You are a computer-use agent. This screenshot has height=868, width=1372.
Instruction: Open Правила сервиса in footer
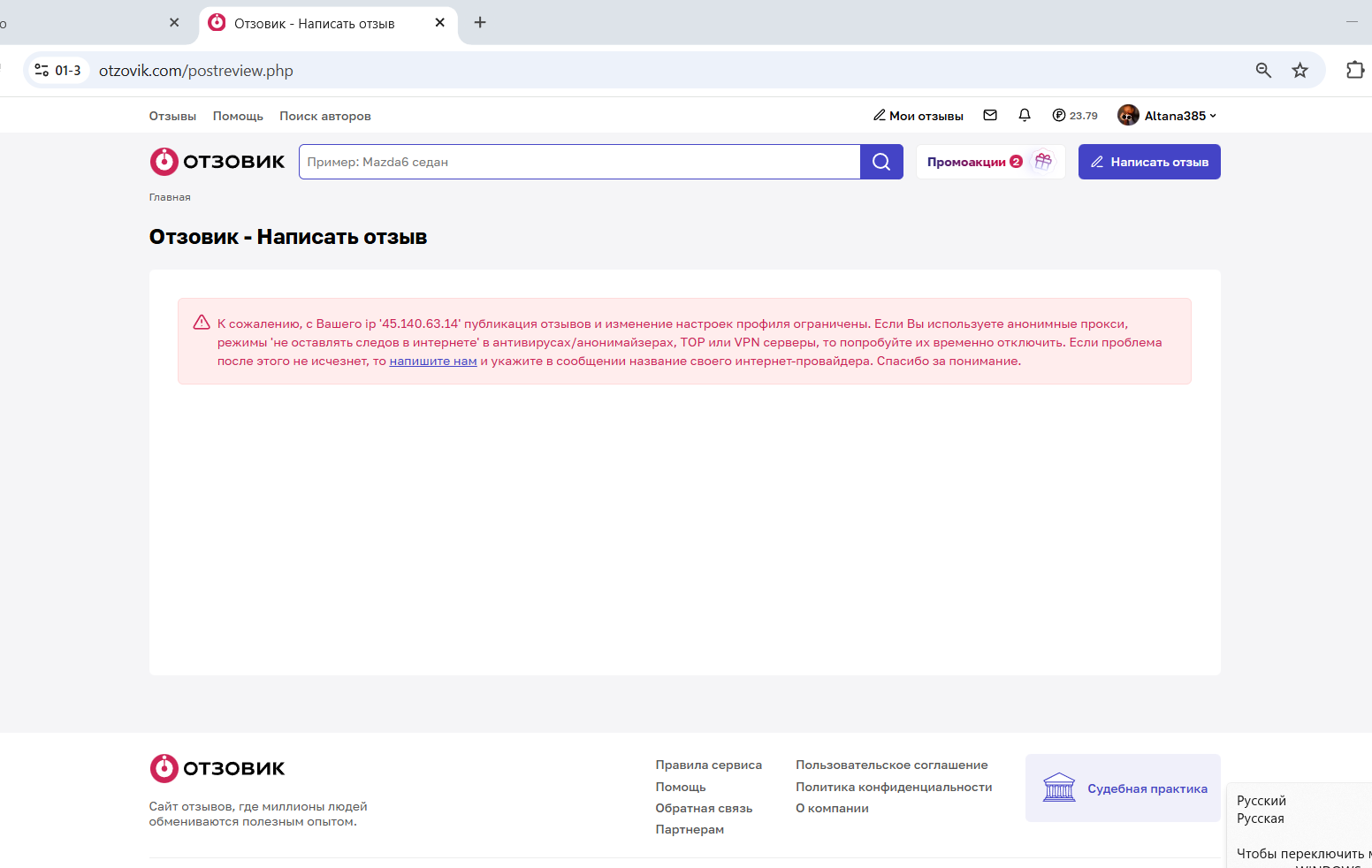[709, 765]
